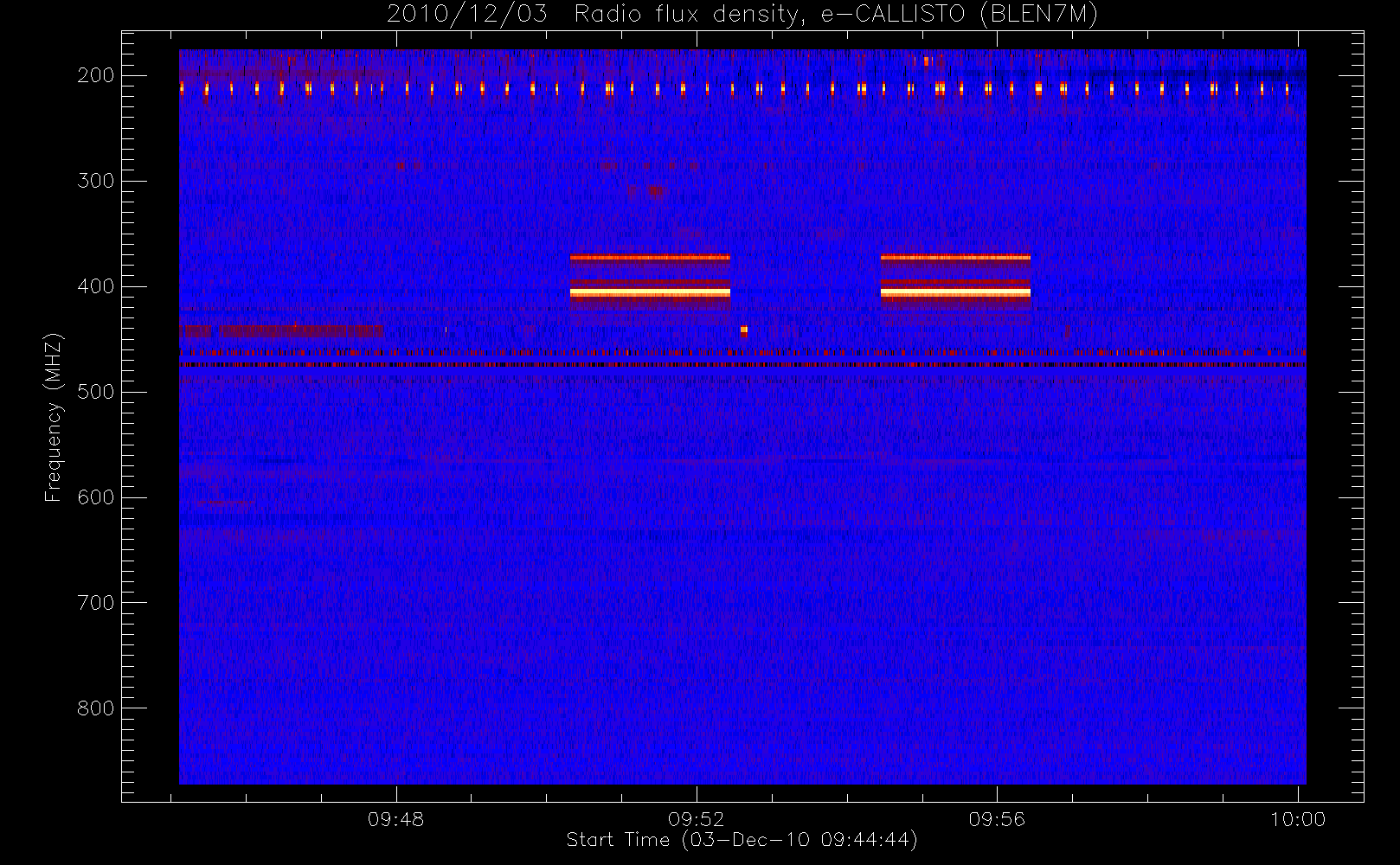1400x865 pixels.
Task: Click the frequency tick label '400'
Action: point(95,286)
